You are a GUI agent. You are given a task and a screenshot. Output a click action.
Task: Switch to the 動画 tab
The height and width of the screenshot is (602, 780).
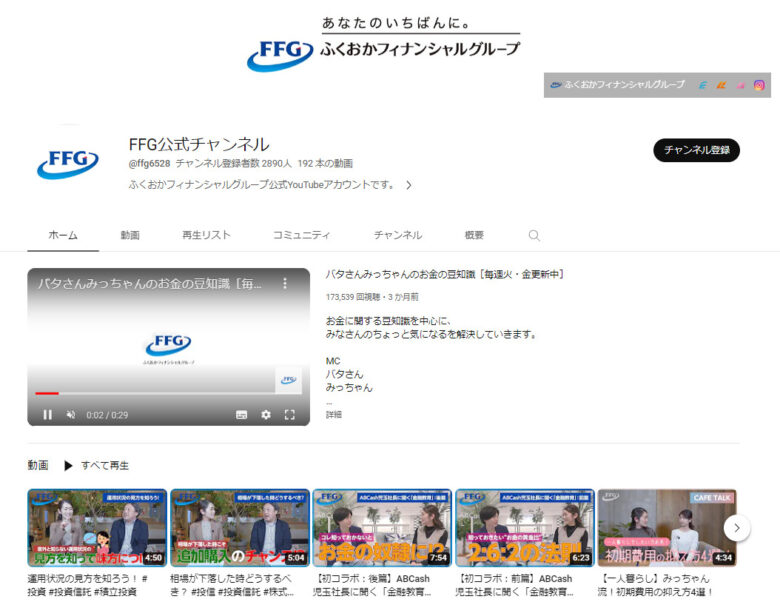130,235
